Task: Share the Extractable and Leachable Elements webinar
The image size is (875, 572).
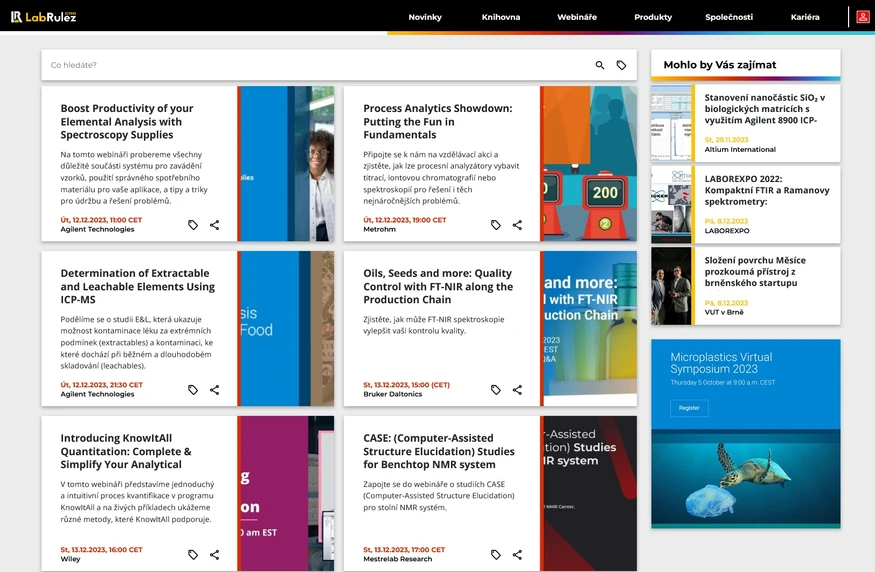Action: click(214, 390)
